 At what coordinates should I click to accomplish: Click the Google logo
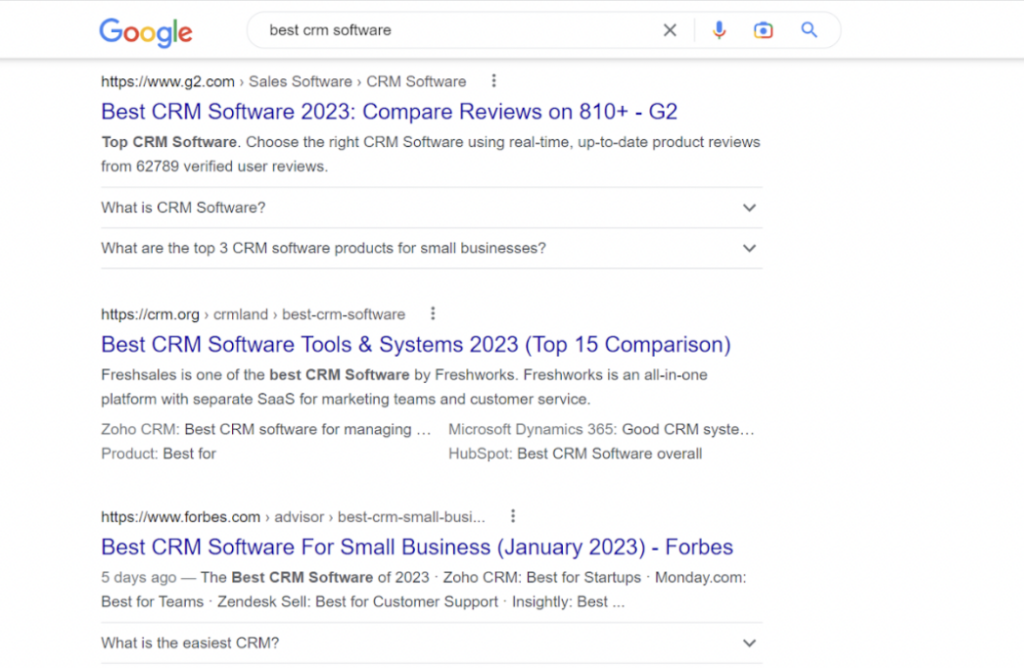click(145, 32)
